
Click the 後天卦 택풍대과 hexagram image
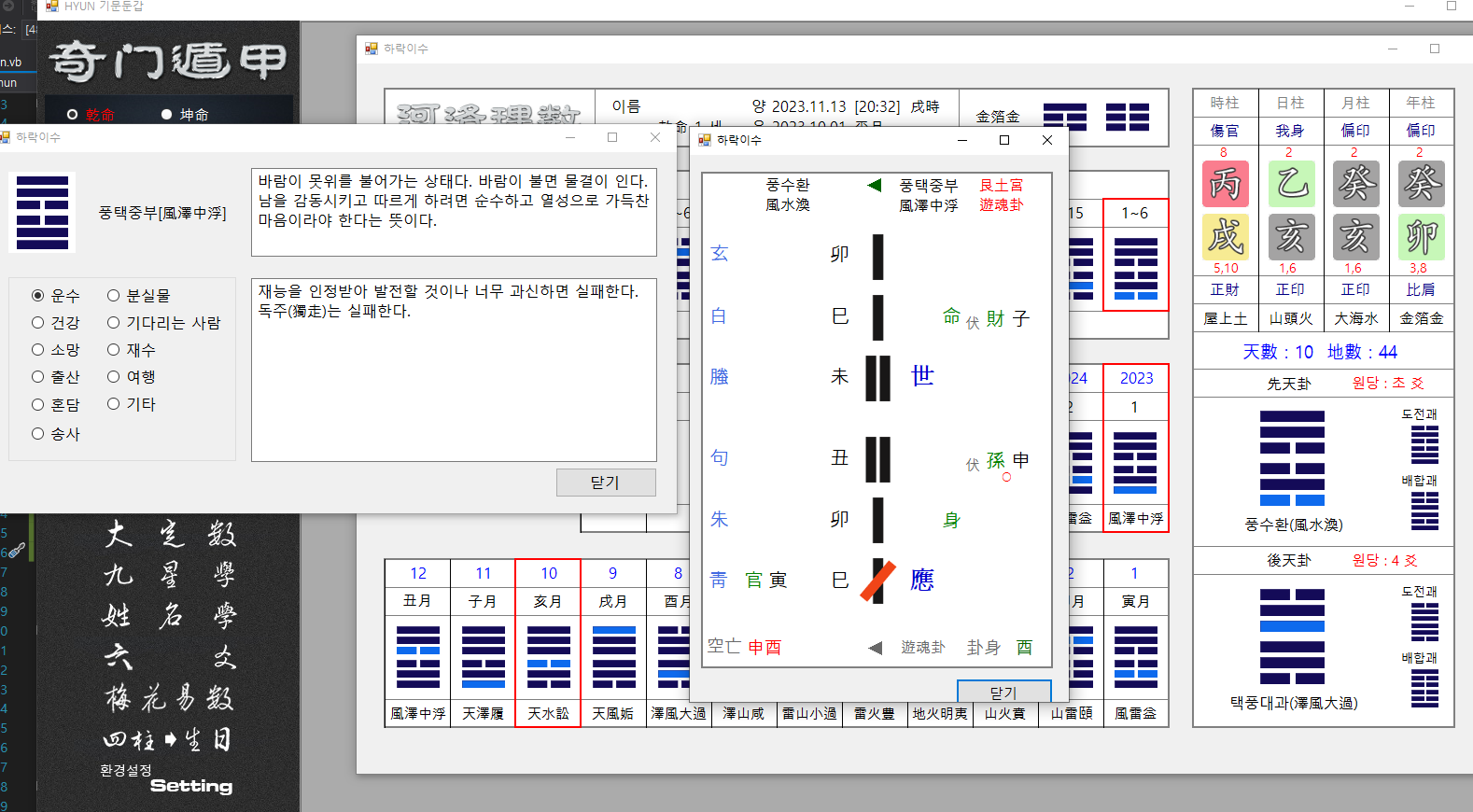coord(1292,637)
